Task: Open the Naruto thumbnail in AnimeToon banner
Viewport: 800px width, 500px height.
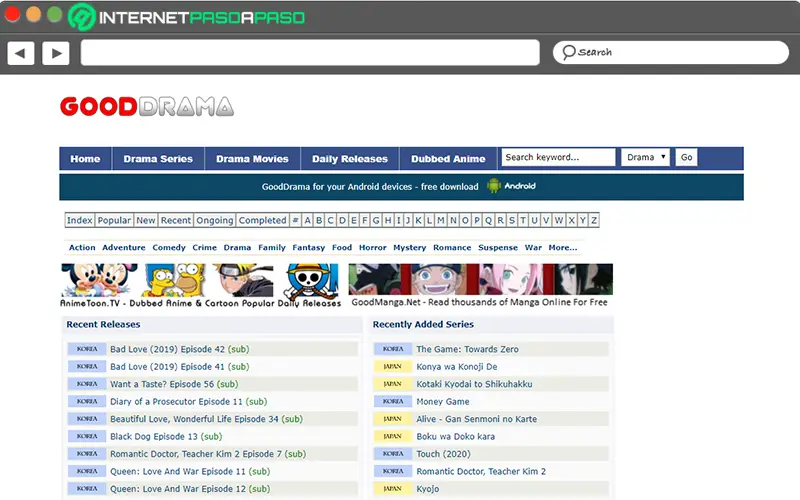Action: pyautogui.click(x=243, y=280)
